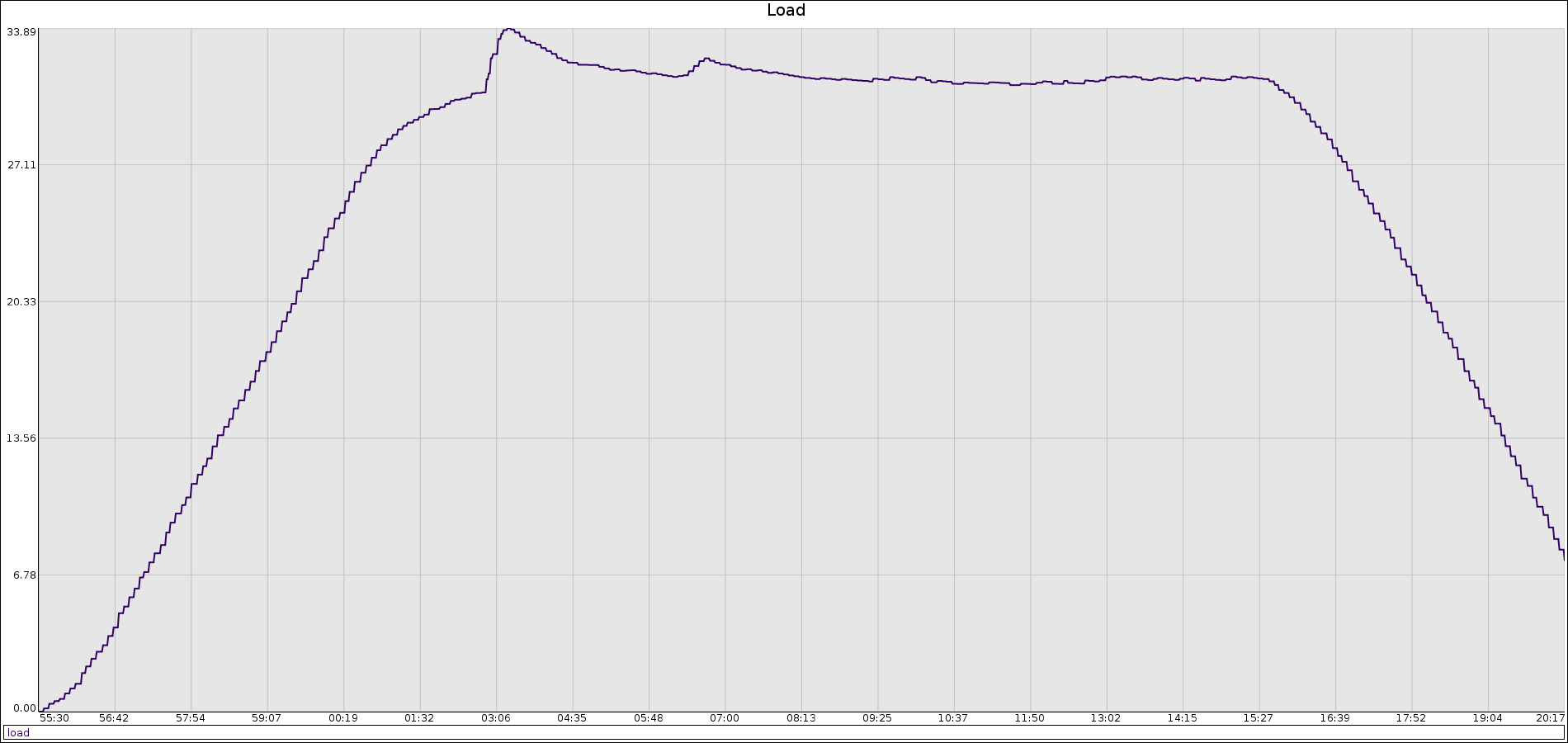Click the 09:25 time axis label
The height and width of the screenshot is (743, 1568).
coord(877,718)
